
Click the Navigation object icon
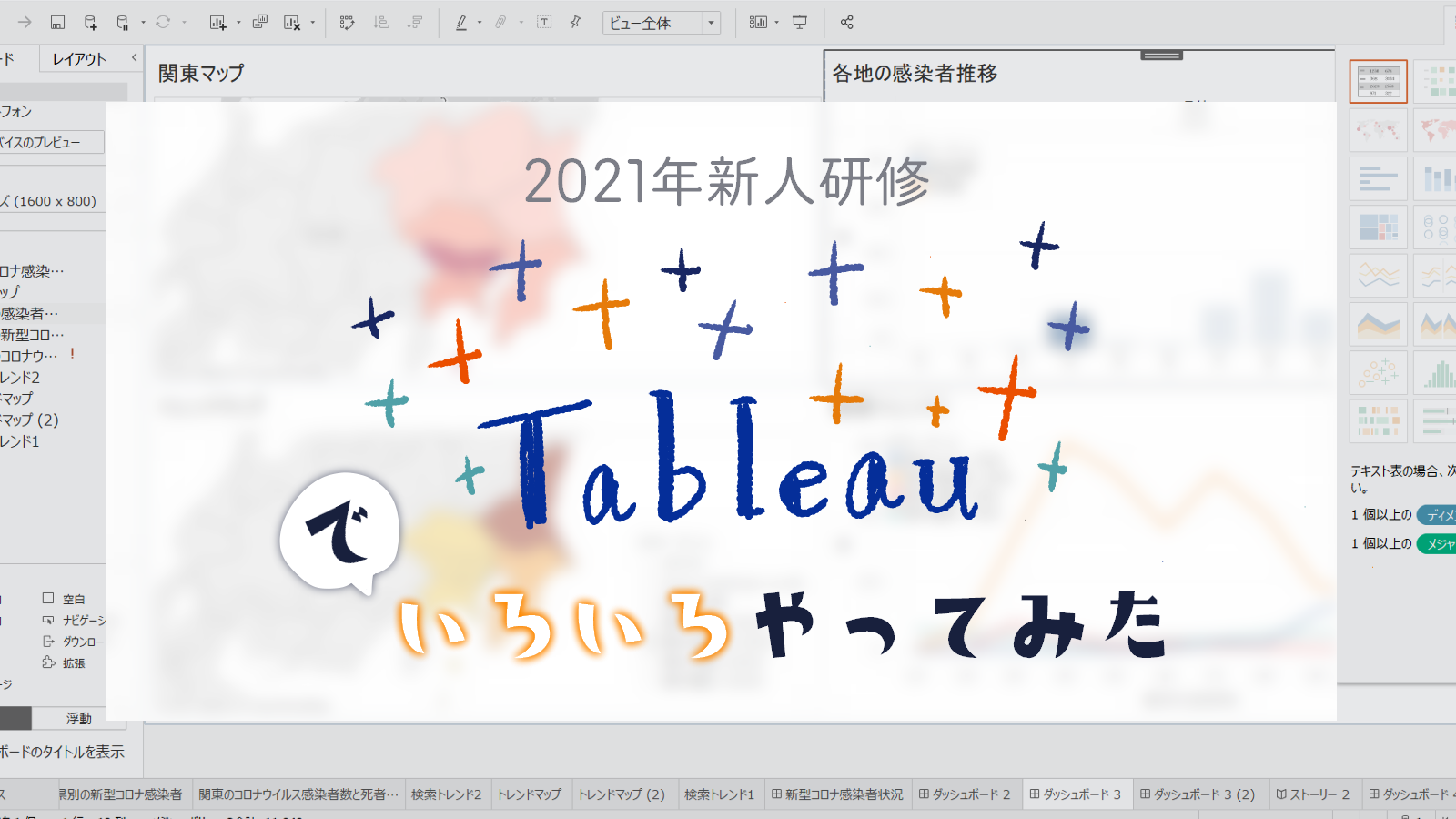point(48,620)
